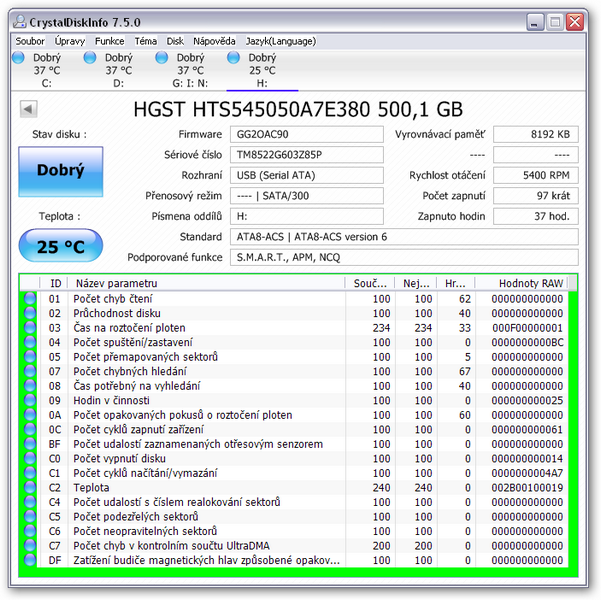
Task: Click the Souč... column header
Action: coord(369,283)
